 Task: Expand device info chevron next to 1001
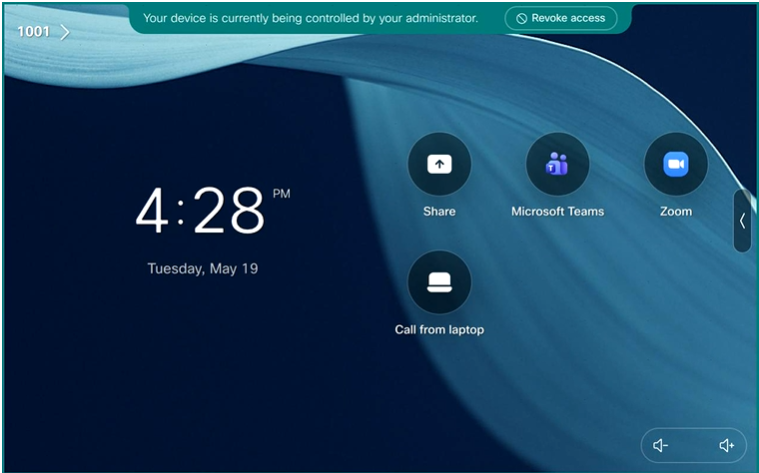click(x=65, y=32)
